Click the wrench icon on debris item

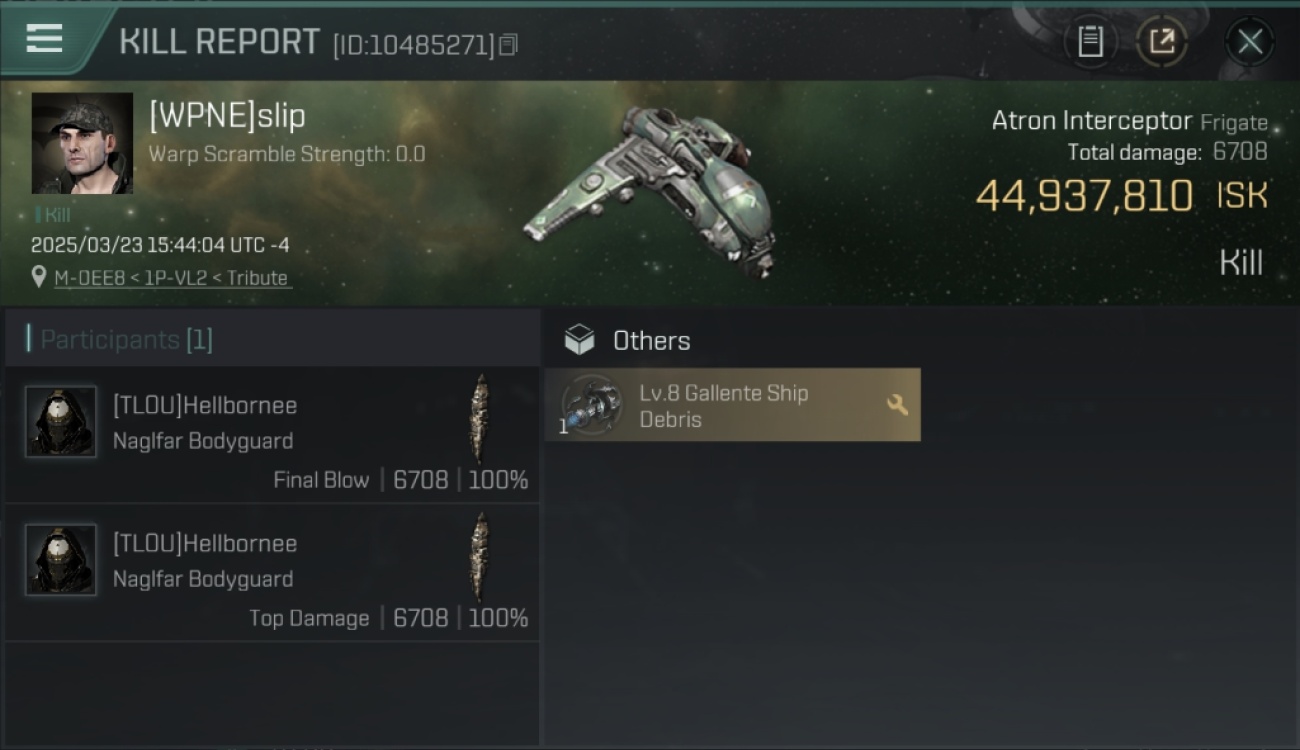pyautogui.click(x=897, y=405)
